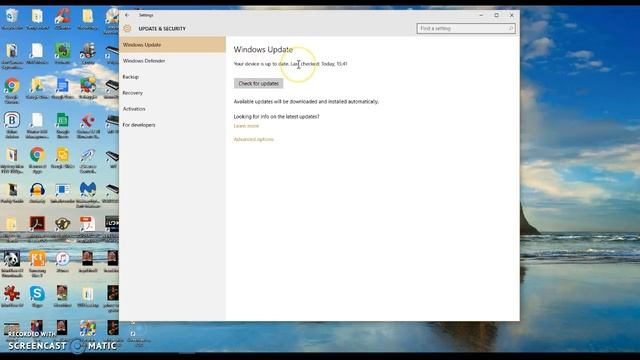Screen dimensions: 640x360
Task: Open the Recycle Bin desktop icon
Action: pyautogui.click(x=12, y=16)
